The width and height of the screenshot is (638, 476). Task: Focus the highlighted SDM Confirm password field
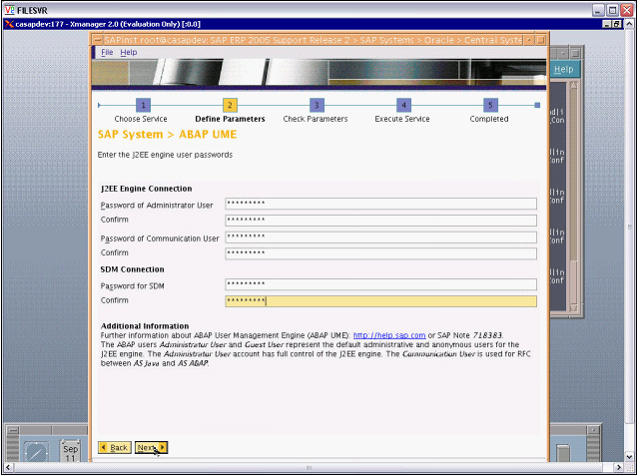tap(380, 301)
